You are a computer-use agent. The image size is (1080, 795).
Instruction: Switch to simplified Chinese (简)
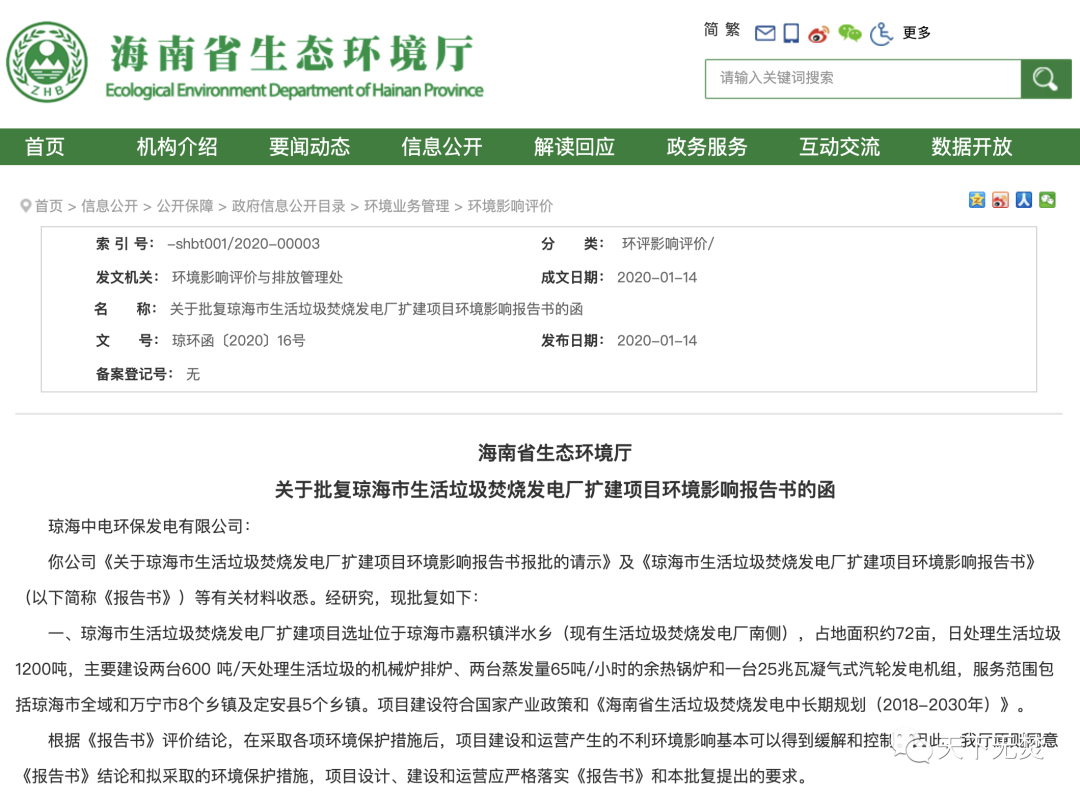point(711,31)
